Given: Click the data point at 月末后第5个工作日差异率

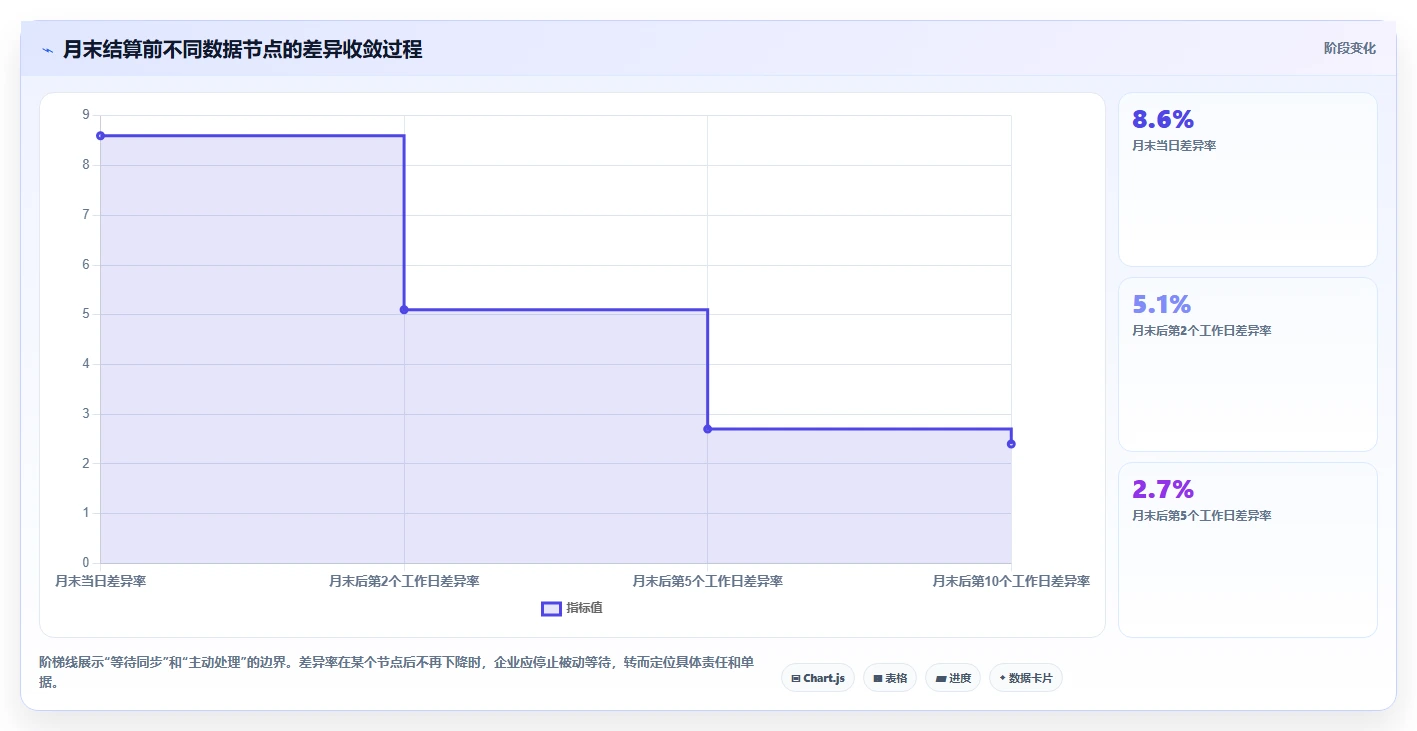Looking at the screenshot, I should [x=707, y=429].
